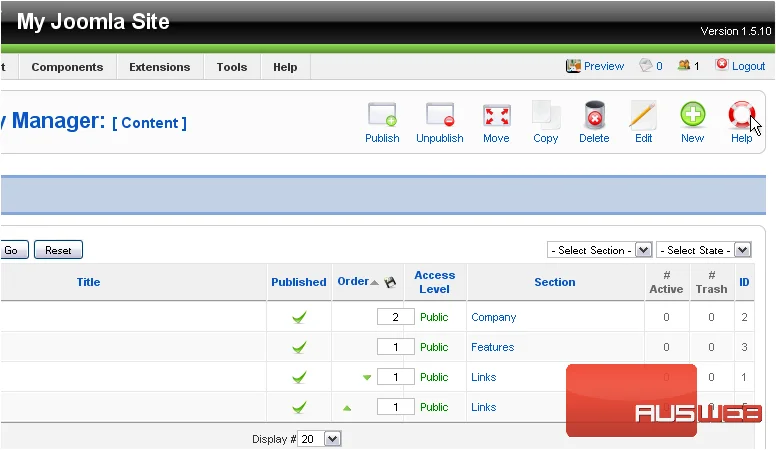The image size is (776, 450).
Task: Click the Reset filter button
Action: [x=58, y=250]
